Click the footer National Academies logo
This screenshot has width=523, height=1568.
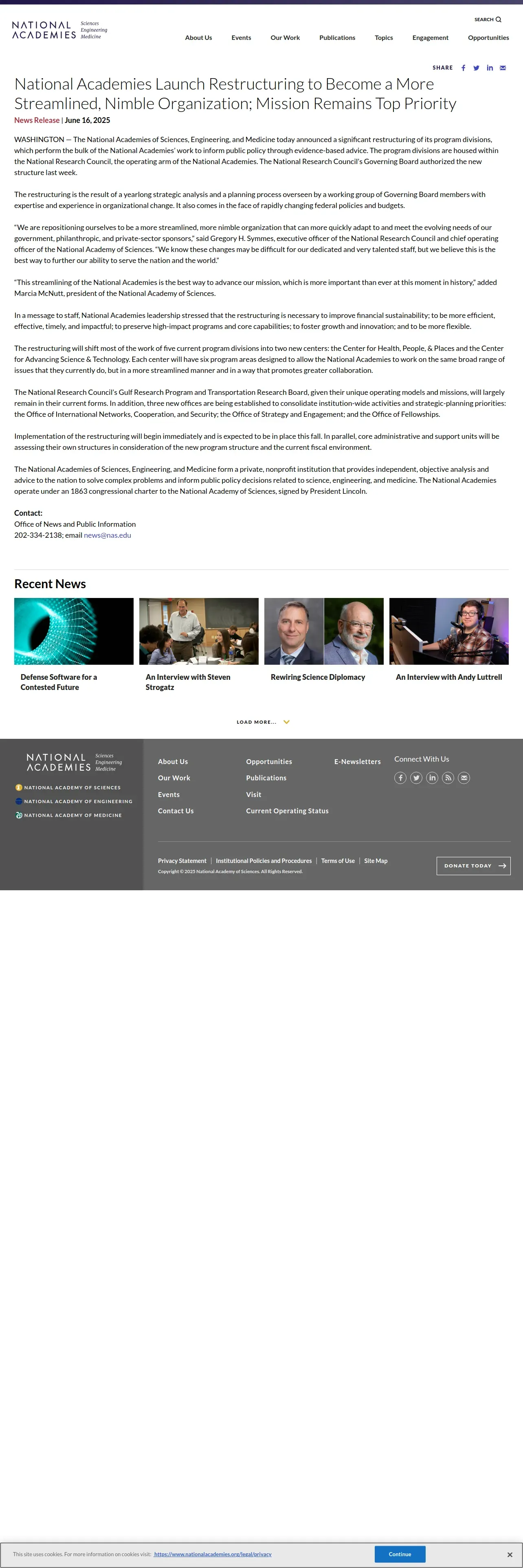point(74,762)
